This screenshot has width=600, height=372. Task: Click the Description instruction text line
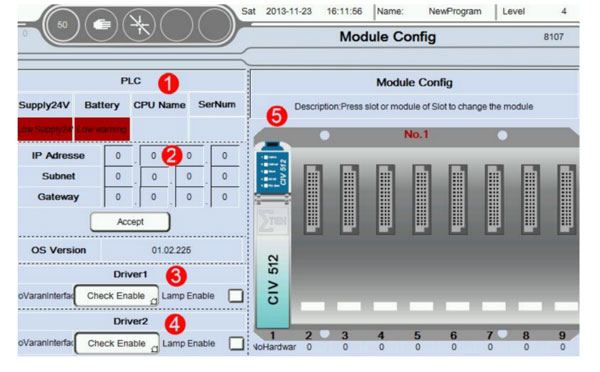click(414, 107)
